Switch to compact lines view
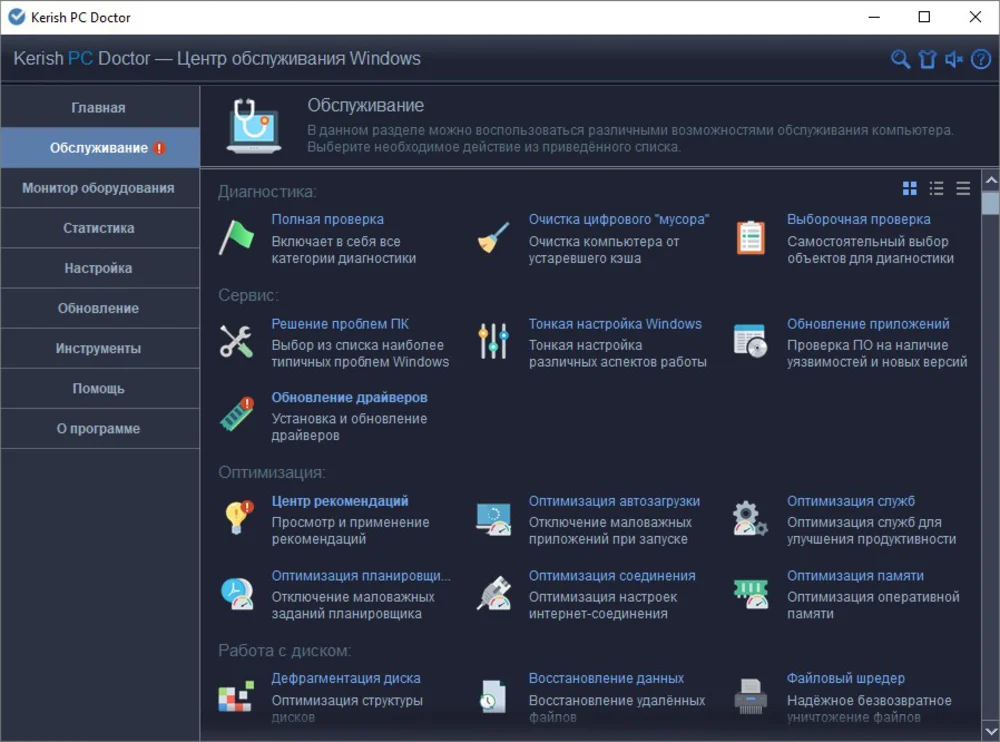Screen dimensions: 1000x742 [x=963, y=188]
